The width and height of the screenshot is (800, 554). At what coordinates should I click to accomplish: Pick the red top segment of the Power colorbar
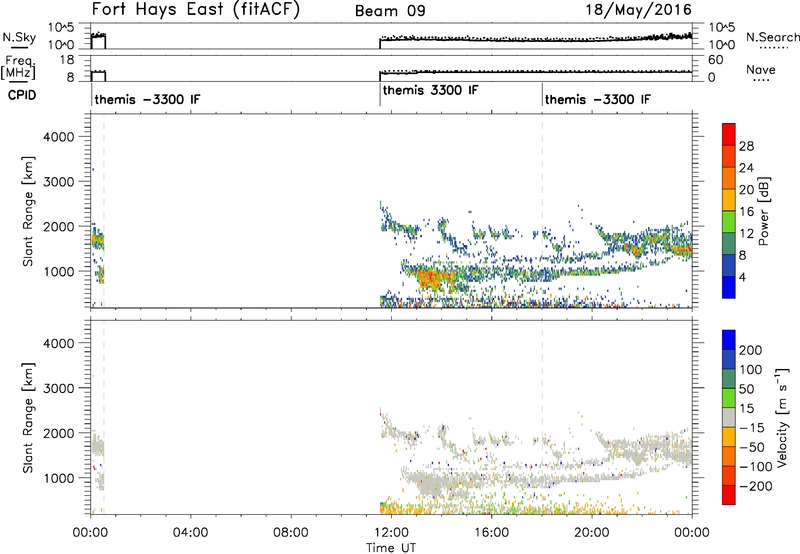(x=729, y=135)
